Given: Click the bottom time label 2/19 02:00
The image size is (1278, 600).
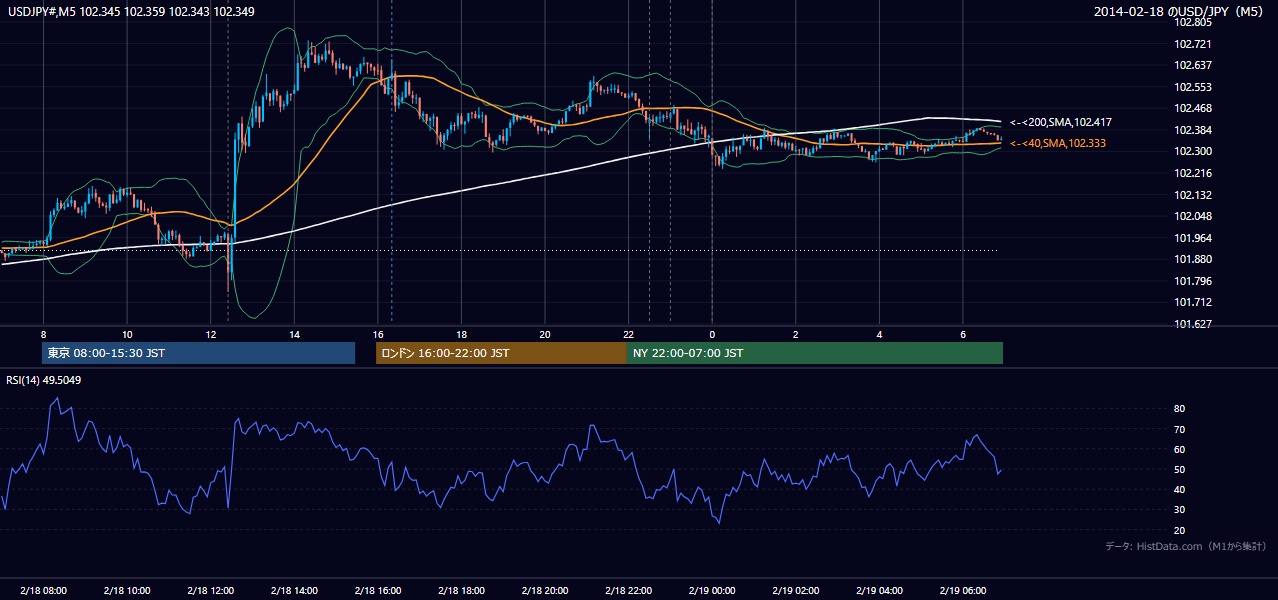Looking at the screenshot, I should pyautogui.click(x=795, y=590).
